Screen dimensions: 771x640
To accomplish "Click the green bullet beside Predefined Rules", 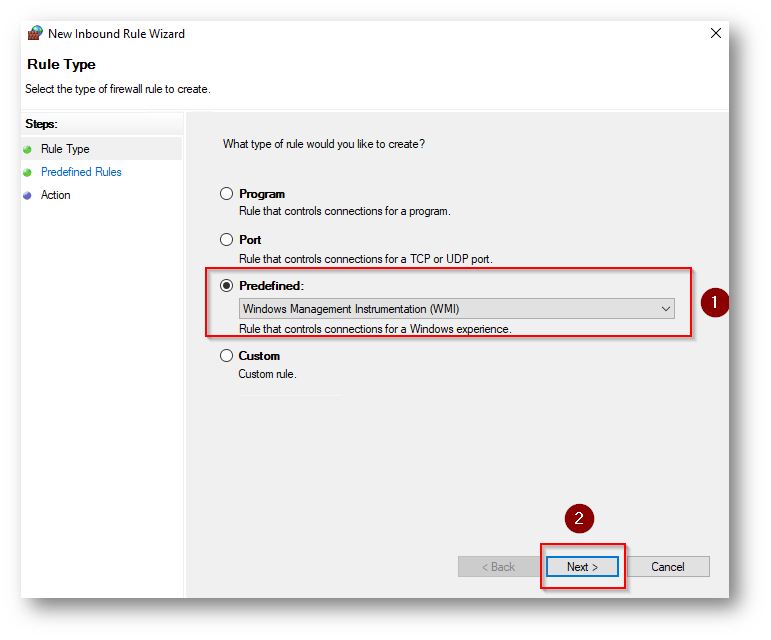I will [x=28, y=172].
